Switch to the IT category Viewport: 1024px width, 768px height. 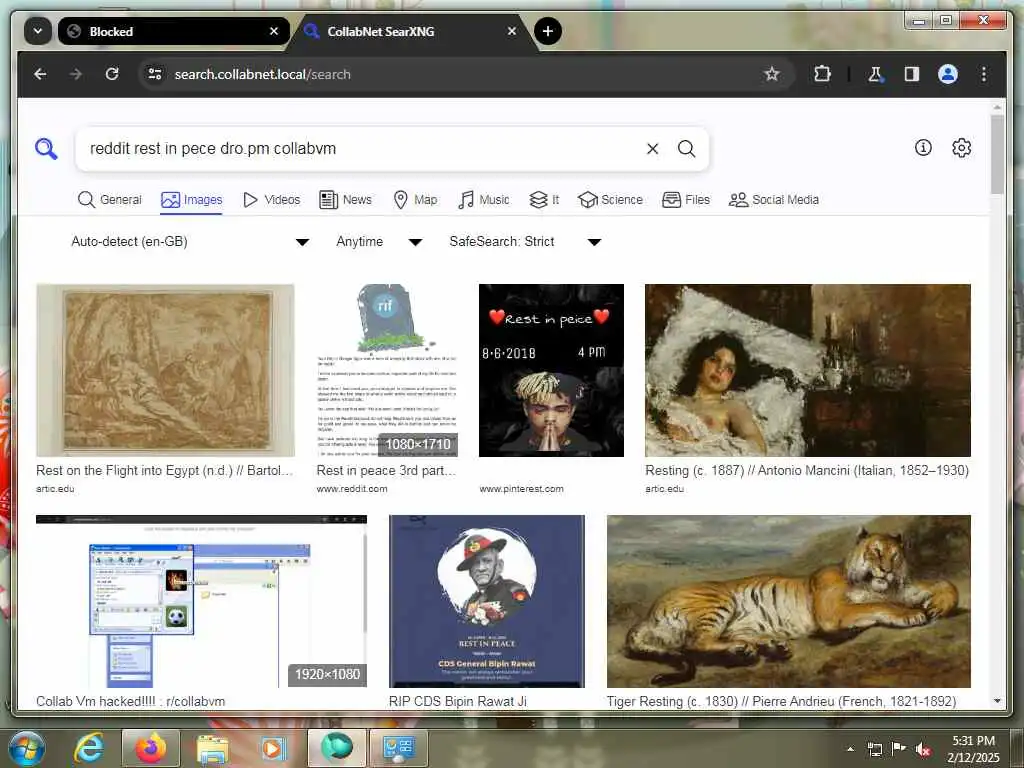pos(544,200)
